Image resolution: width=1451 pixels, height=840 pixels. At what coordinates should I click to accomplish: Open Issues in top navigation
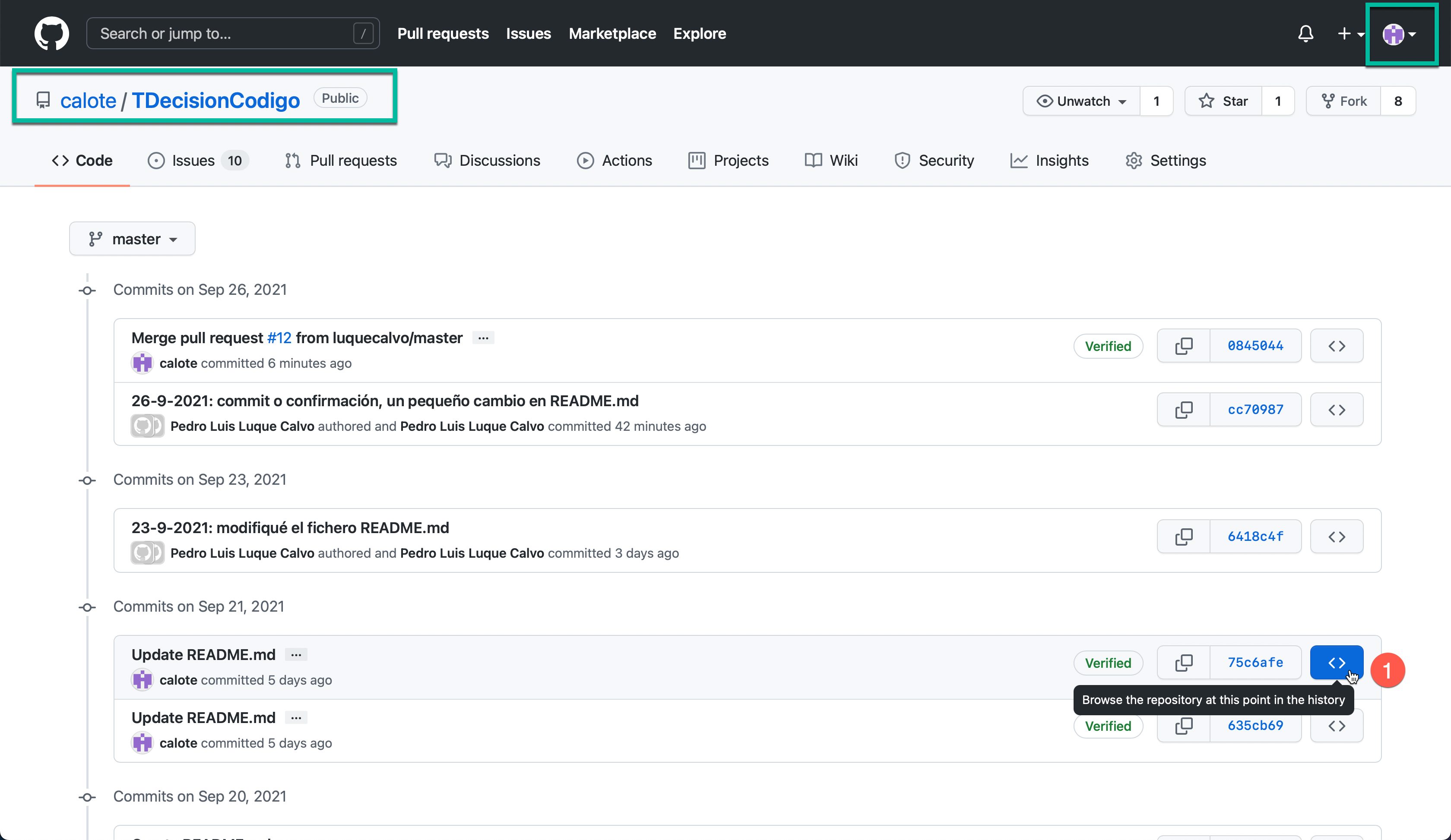click(x=528, y=33)
